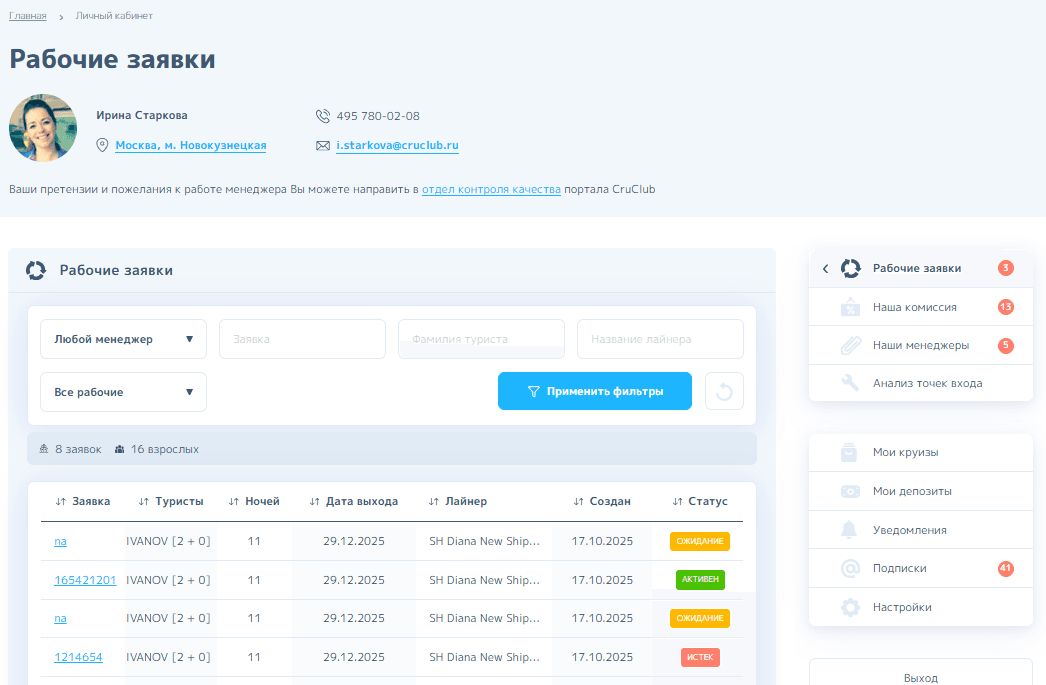
Task: Click Irina Starkova's profile photo
Action: click(43, 128)
